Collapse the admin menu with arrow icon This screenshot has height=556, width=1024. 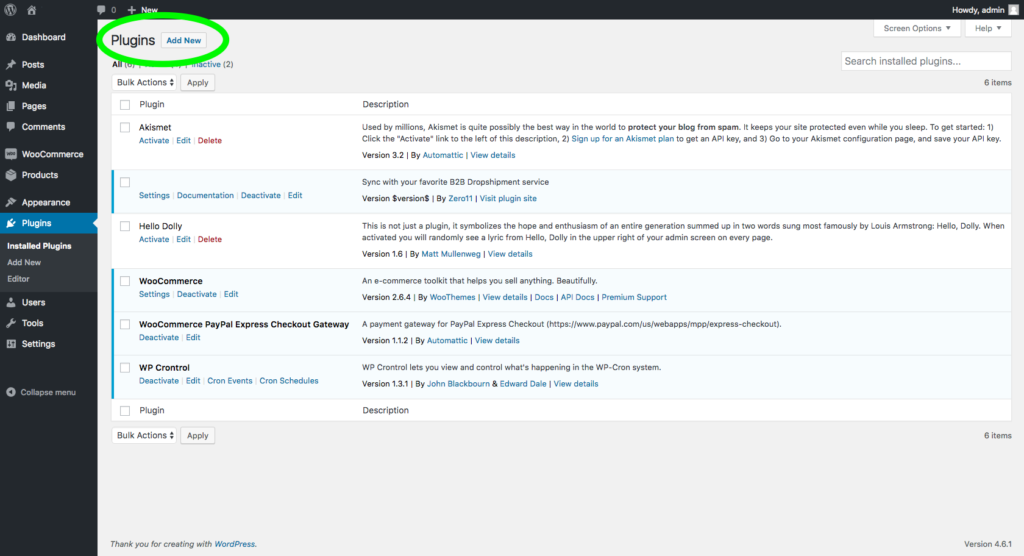pyautogui.click(x=11, y=393)
